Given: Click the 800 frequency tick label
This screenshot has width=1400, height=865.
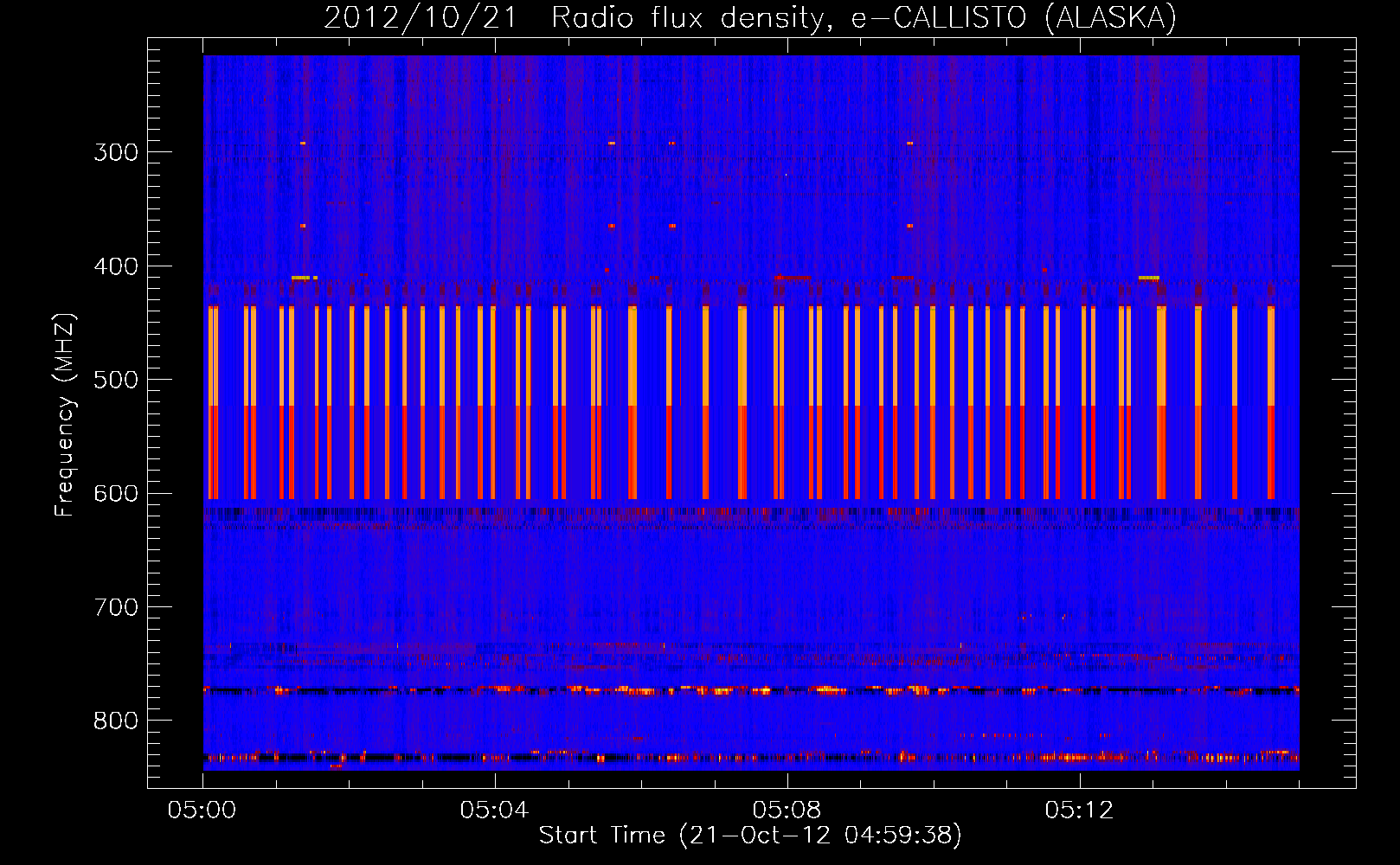Looking at the screenshot, I should pyautogui.click(x=116, y=721).
